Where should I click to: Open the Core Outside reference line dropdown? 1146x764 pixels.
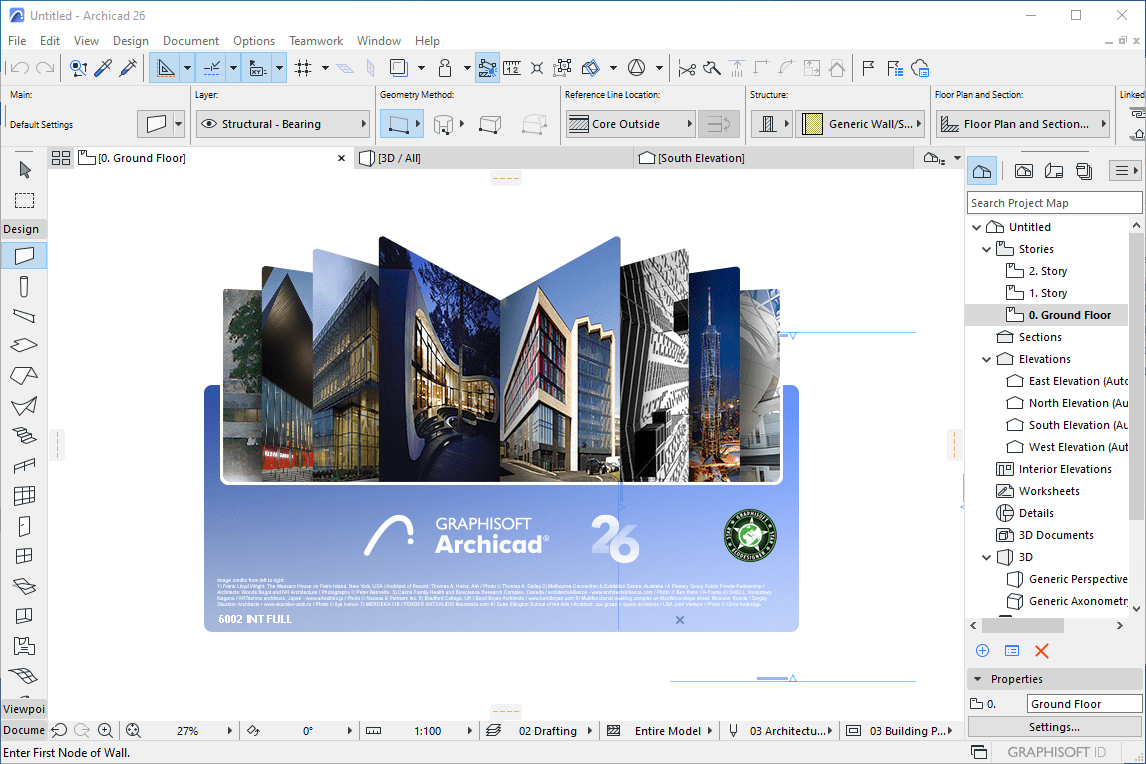coord(630,124)
